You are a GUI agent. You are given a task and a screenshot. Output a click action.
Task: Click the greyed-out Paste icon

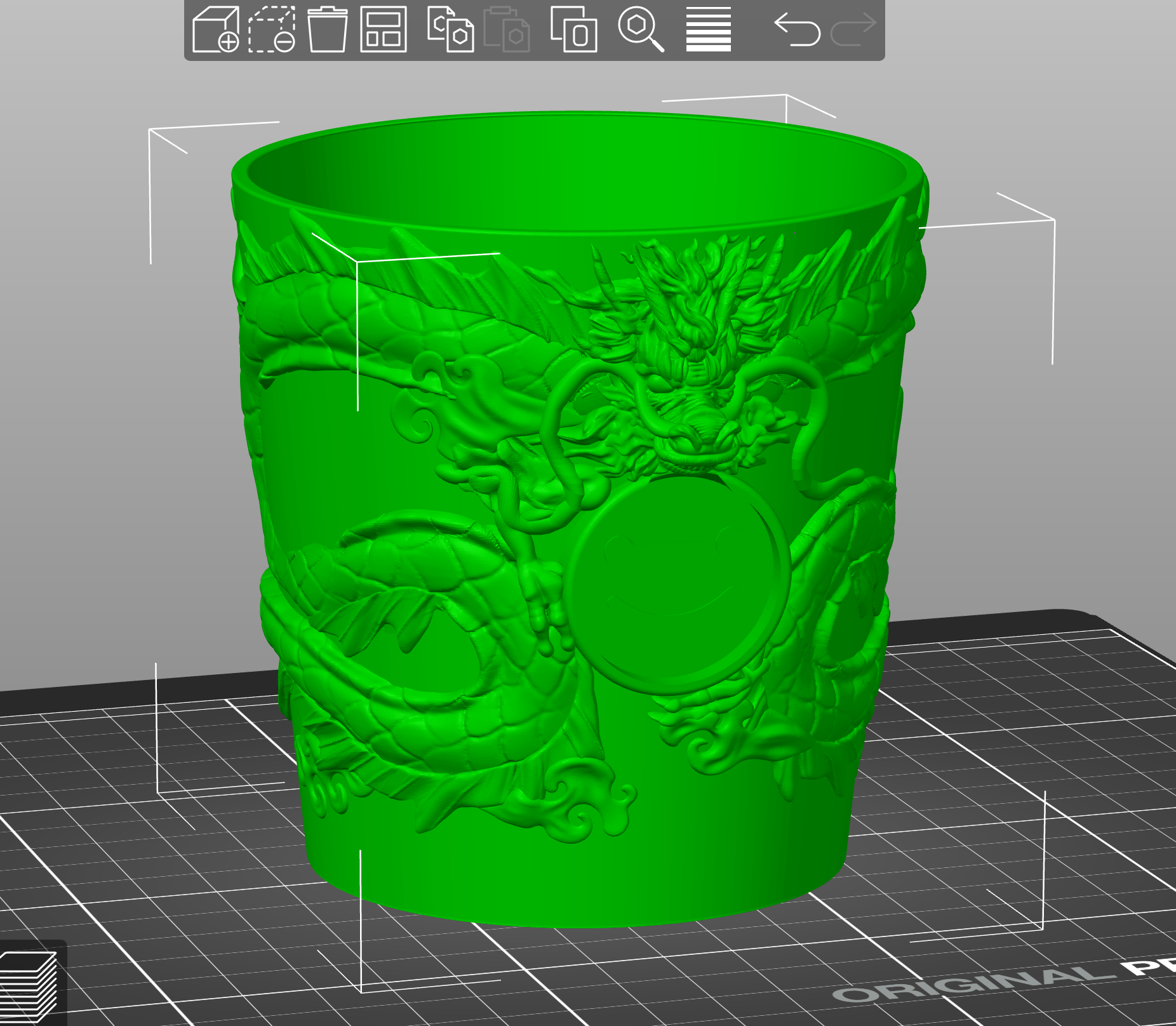(507, 29)
